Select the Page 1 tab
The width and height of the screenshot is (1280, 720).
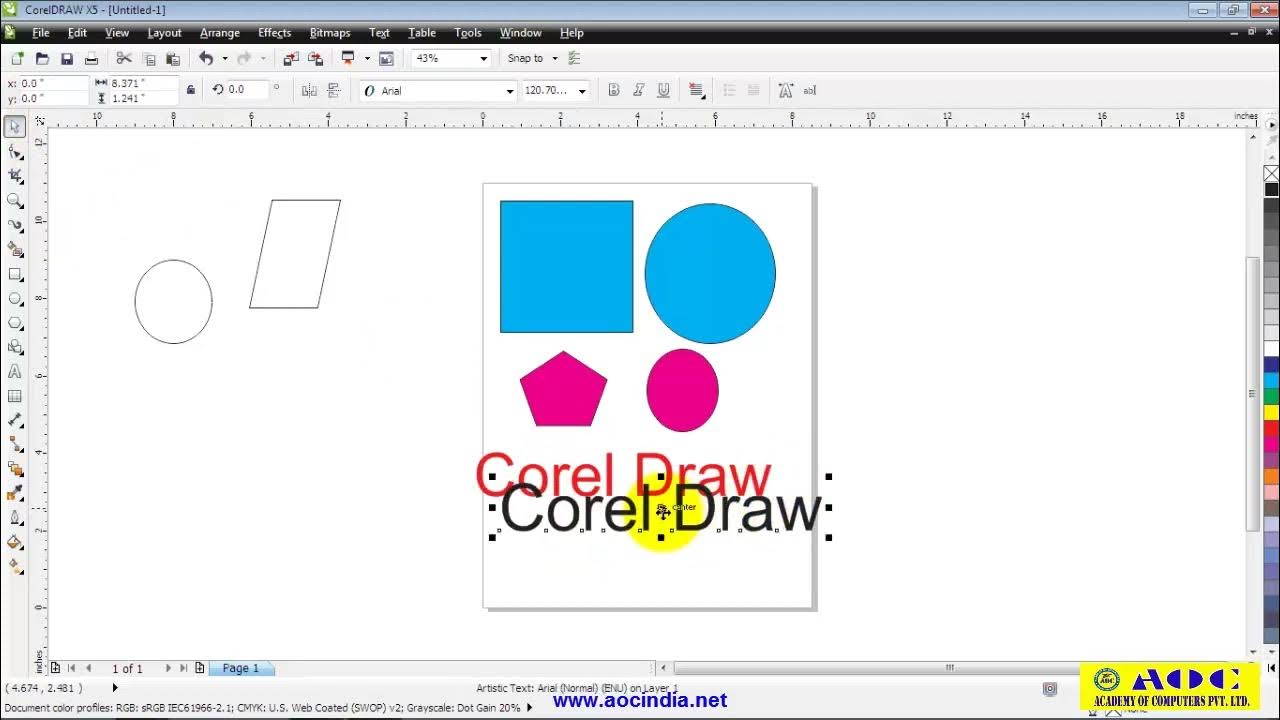pyautogui.click(x=241, y=668)
